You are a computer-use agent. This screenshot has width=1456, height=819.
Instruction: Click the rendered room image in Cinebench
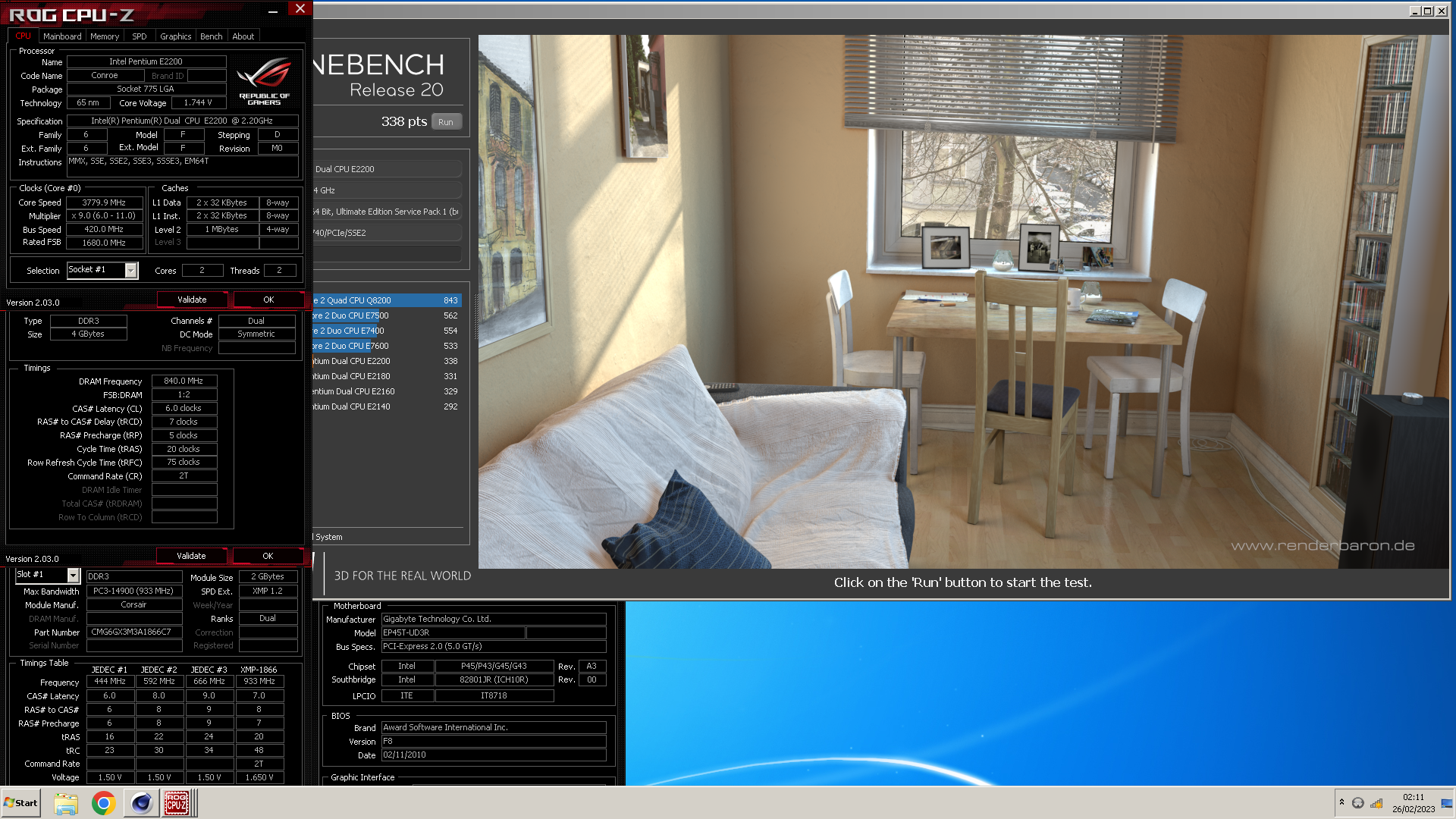(963, 301)
